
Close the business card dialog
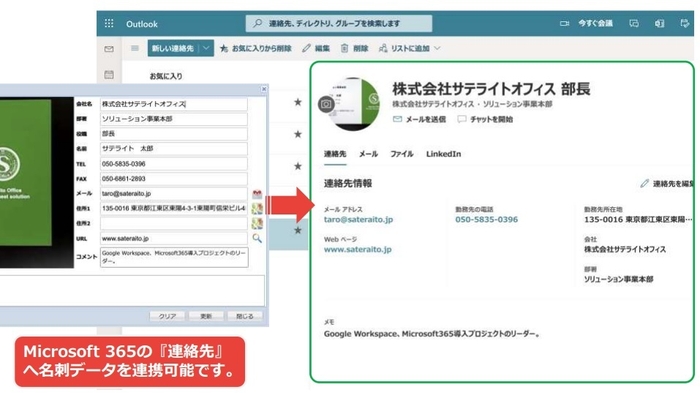264,89
